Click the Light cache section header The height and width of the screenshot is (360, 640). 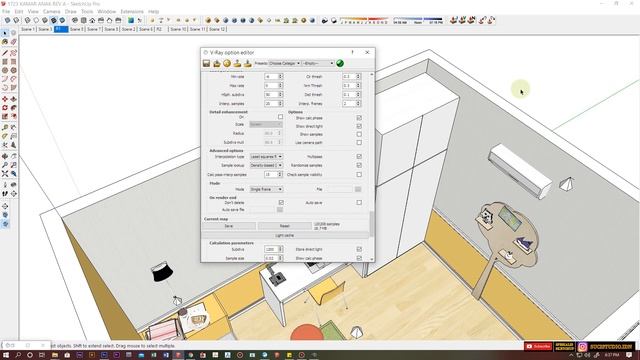(x=285, y=236)
